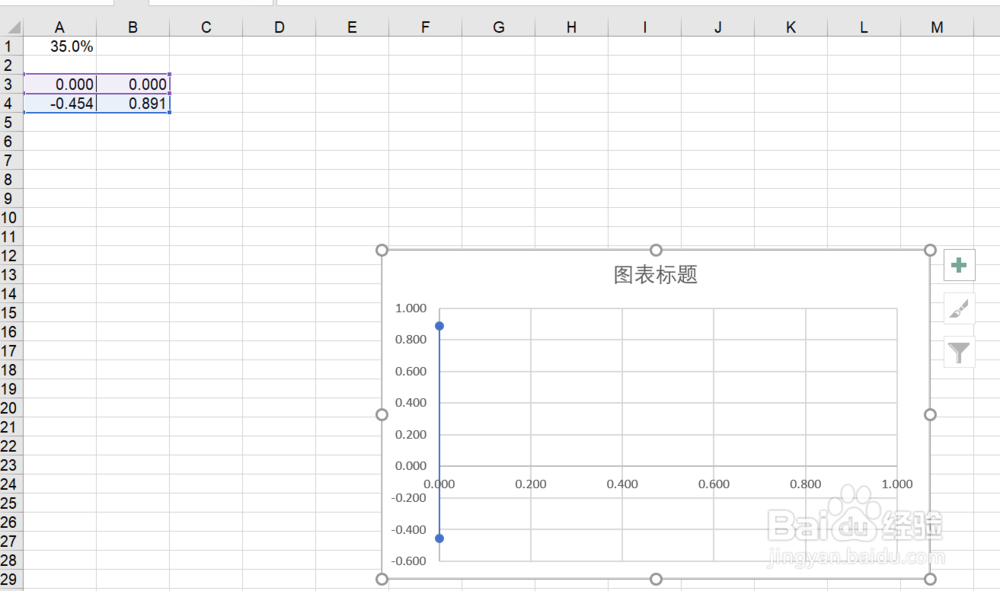The height and width of the screenshot is (591, 1000).
Task: Select the blue data series line
Action: 439,430
